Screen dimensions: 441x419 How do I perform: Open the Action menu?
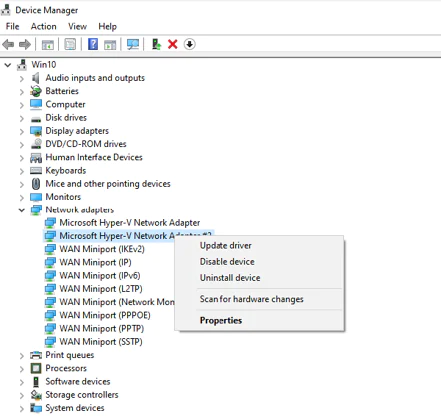43,26
